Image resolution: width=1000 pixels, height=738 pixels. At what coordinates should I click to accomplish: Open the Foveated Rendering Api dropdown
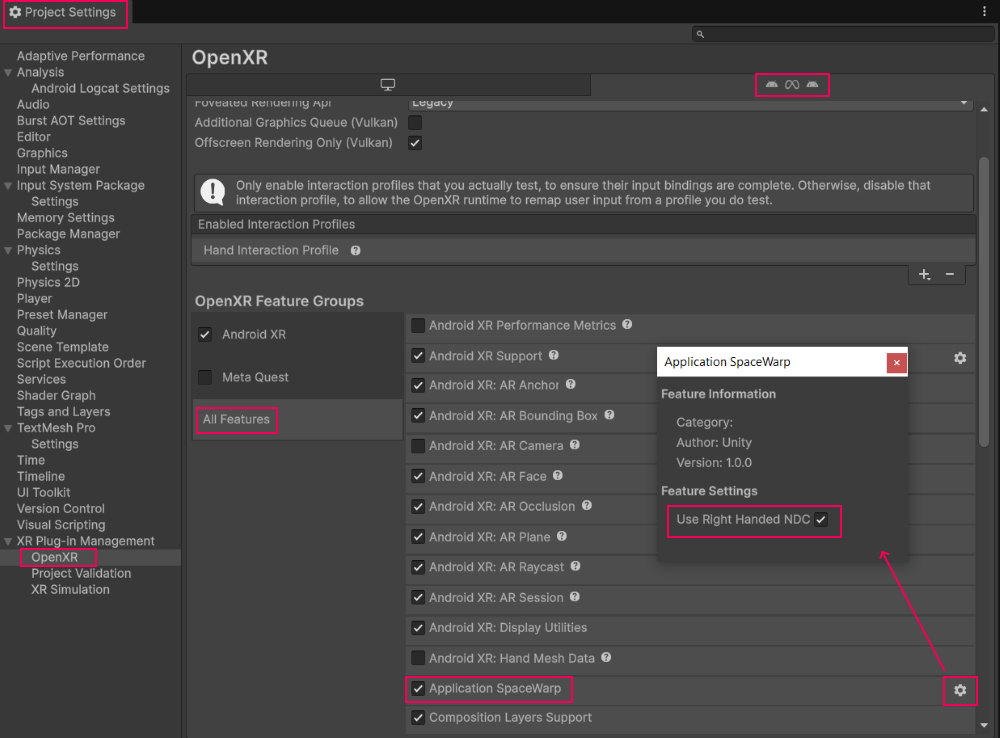(x=688, y=102)
